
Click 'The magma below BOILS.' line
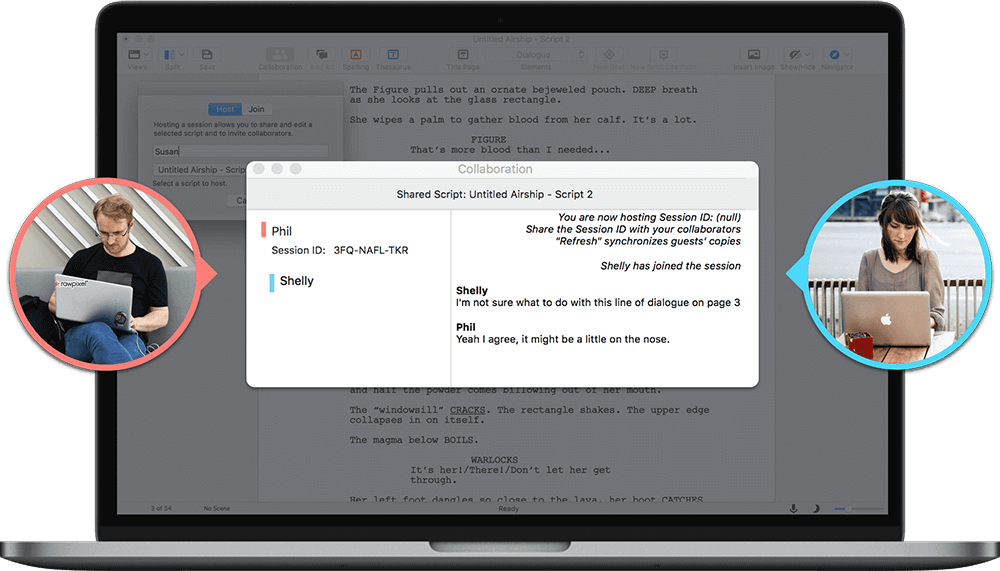coord(414,440)
